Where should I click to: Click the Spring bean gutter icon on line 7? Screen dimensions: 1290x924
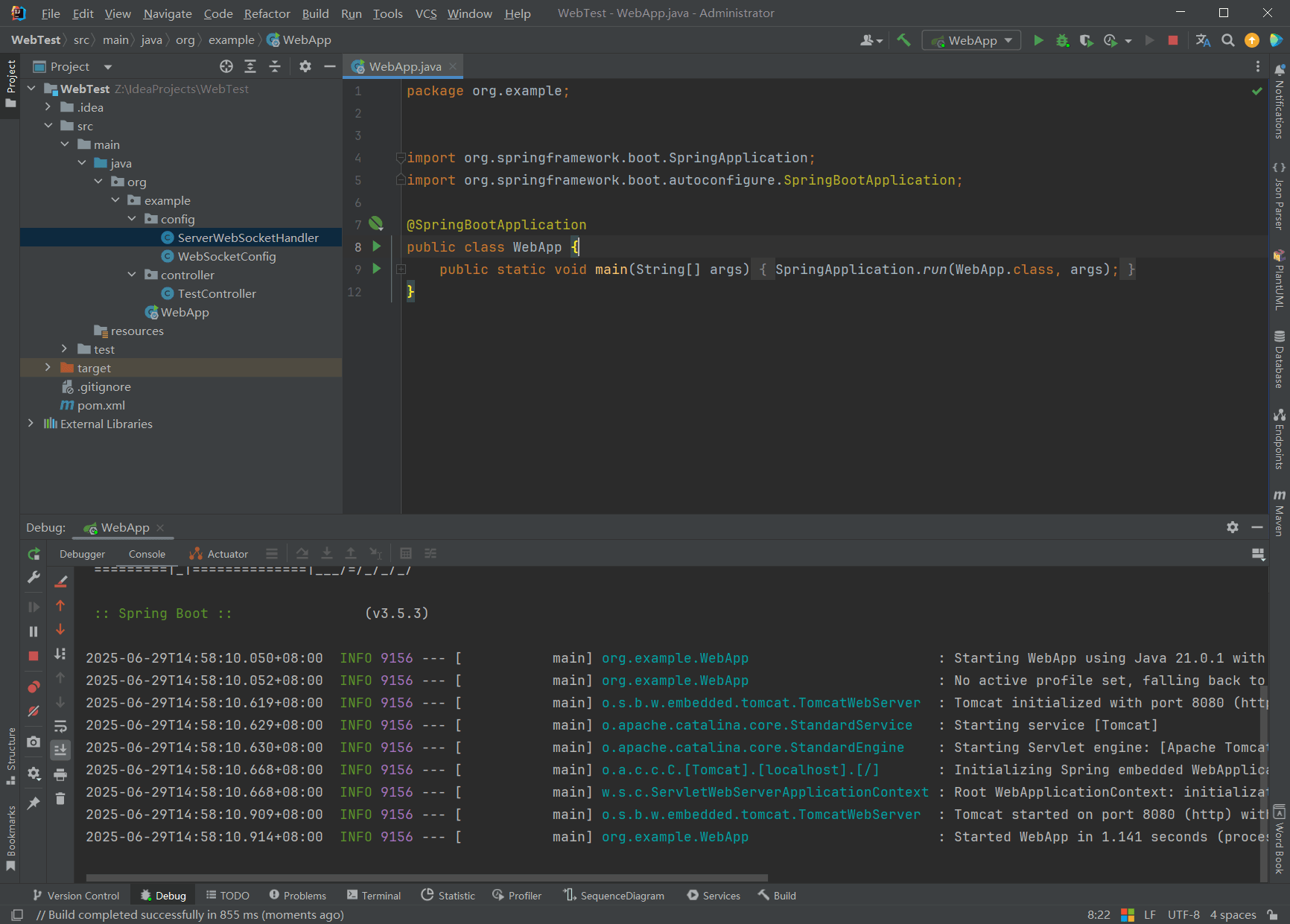pyautogui.click(x=376, y=223)
